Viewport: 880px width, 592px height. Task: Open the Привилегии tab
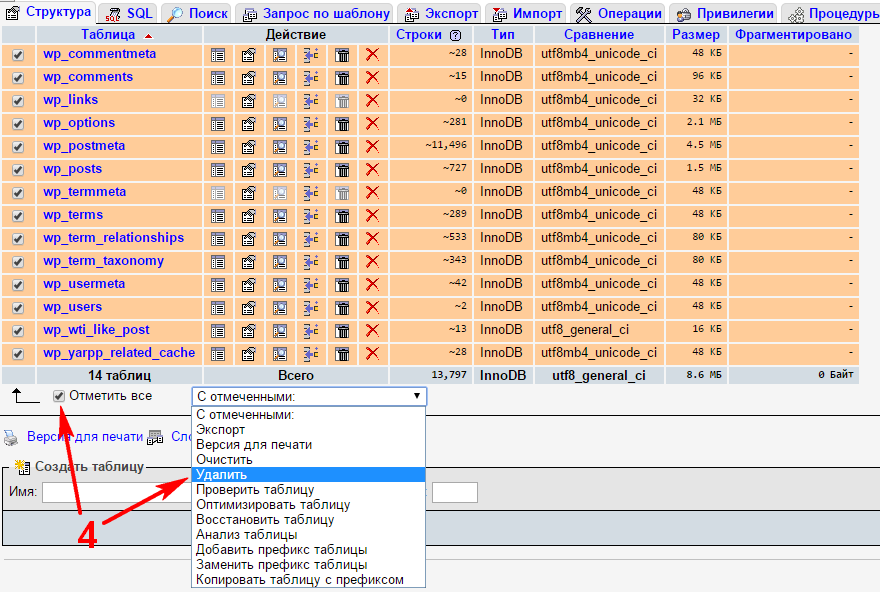point(724,13)
